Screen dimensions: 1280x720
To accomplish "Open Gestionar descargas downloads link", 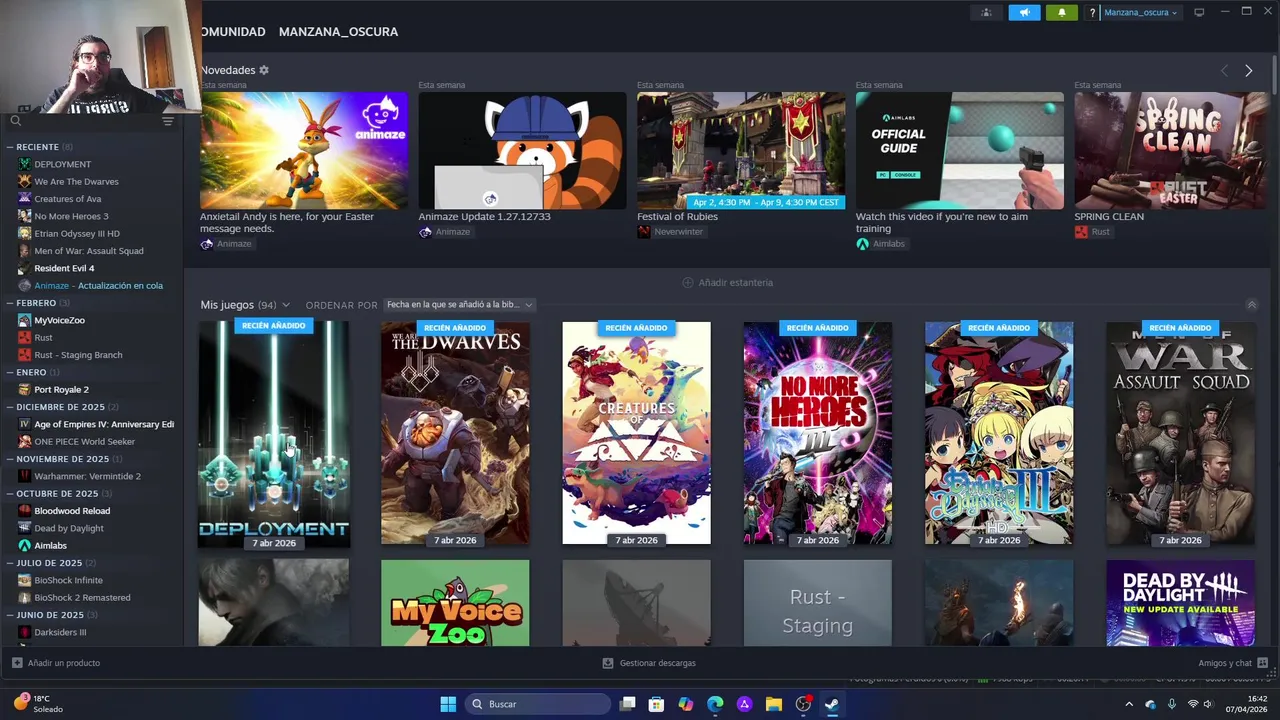I will pos(649,663).
